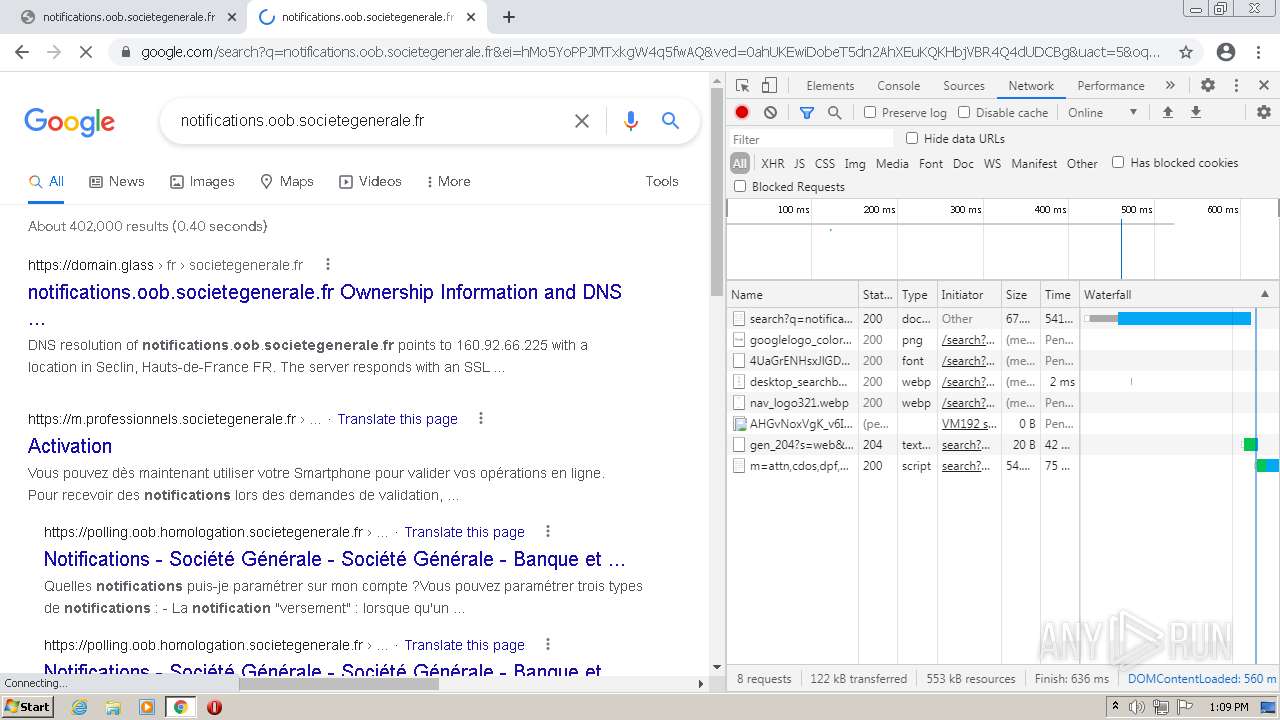Click the DevTools inspect element icon

(742, 86)
